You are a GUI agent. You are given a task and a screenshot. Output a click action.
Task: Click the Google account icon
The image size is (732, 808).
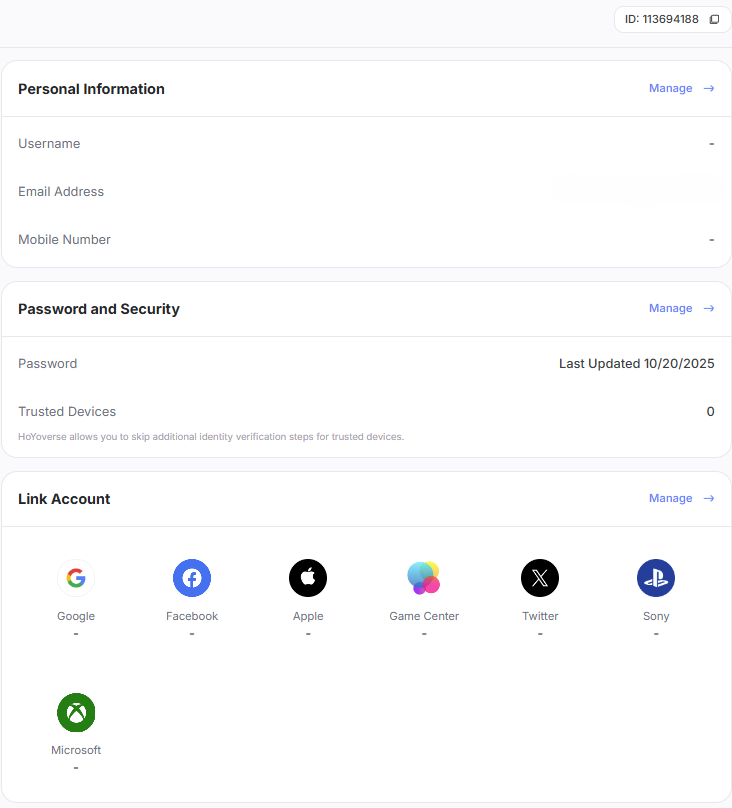pyautogui.click(x=76, y=578)
